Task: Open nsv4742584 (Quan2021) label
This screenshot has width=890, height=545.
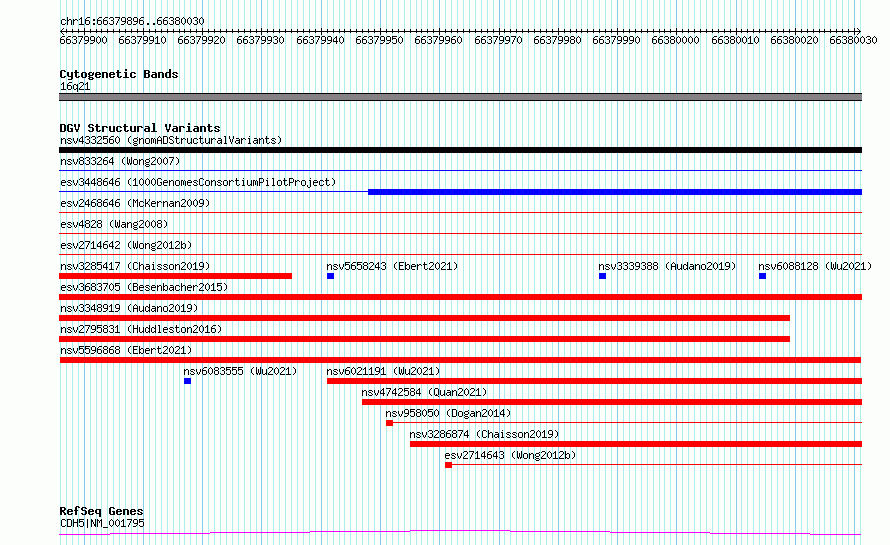Action: pos(424,392)
